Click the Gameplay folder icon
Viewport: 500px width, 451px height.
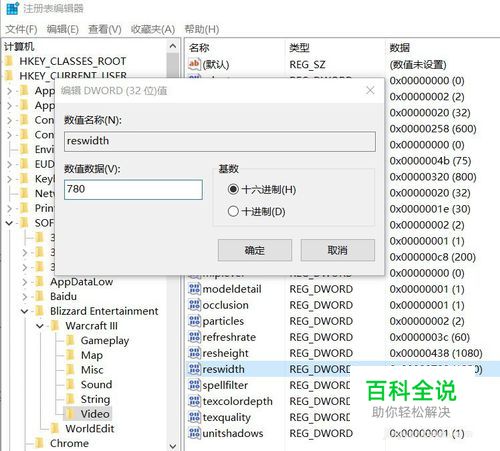70,340
